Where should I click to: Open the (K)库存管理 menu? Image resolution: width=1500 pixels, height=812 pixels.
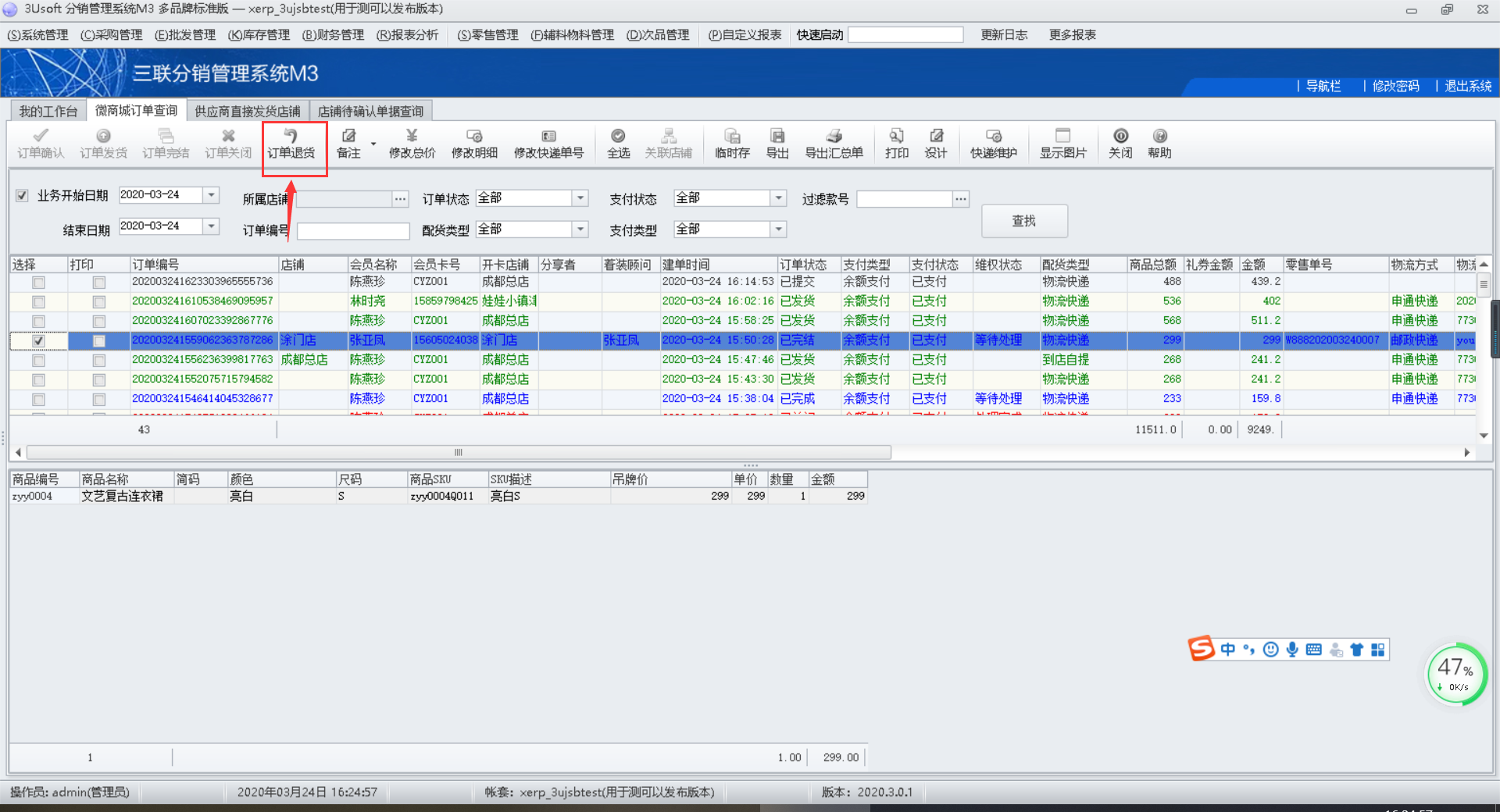[x=259, y=35]
